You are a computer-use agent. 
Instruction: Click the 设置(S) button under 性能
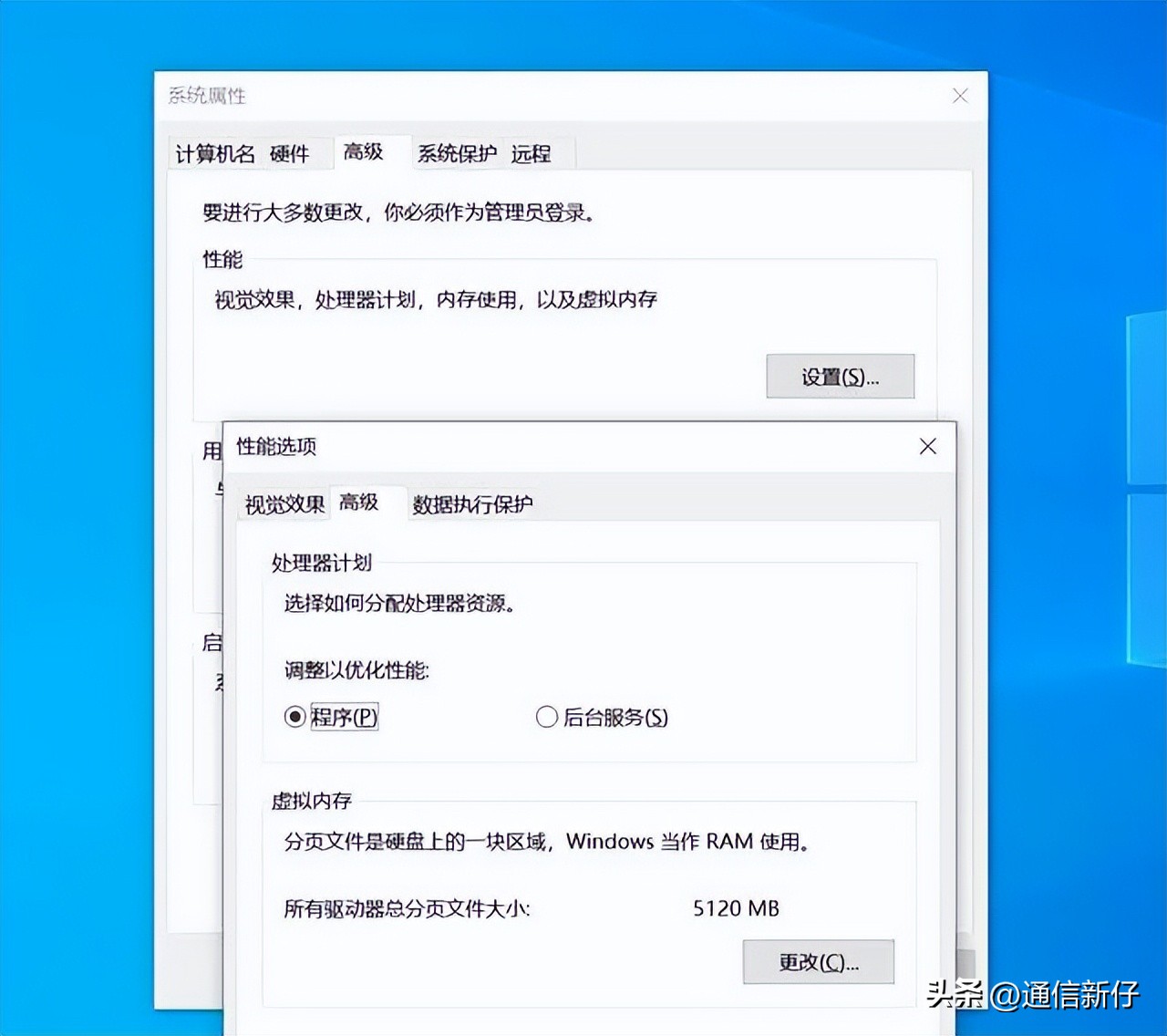click(x=840, y=376)
